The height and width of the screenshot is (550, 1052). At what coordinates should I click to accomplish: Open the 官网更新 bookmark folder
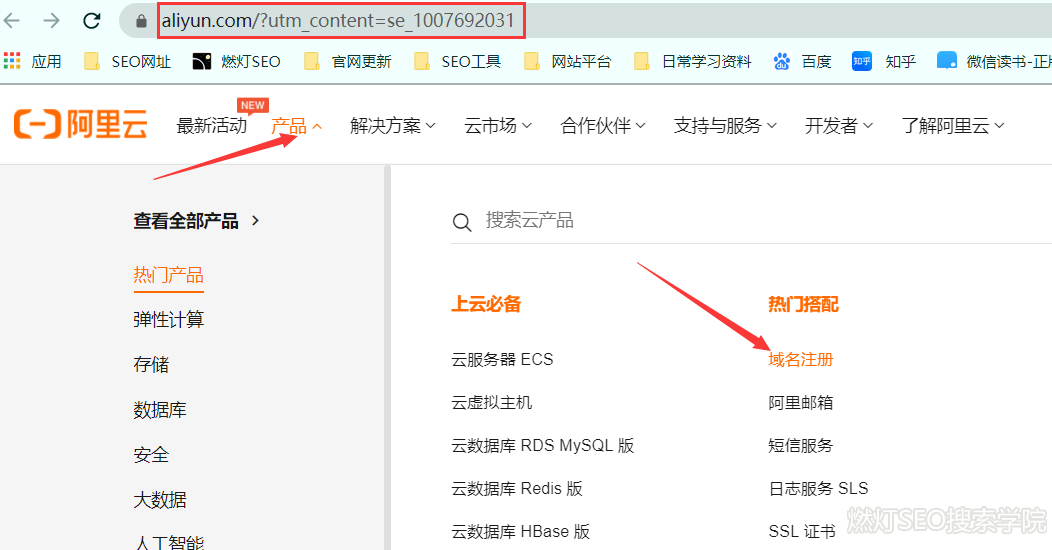[x=347, y=62]
